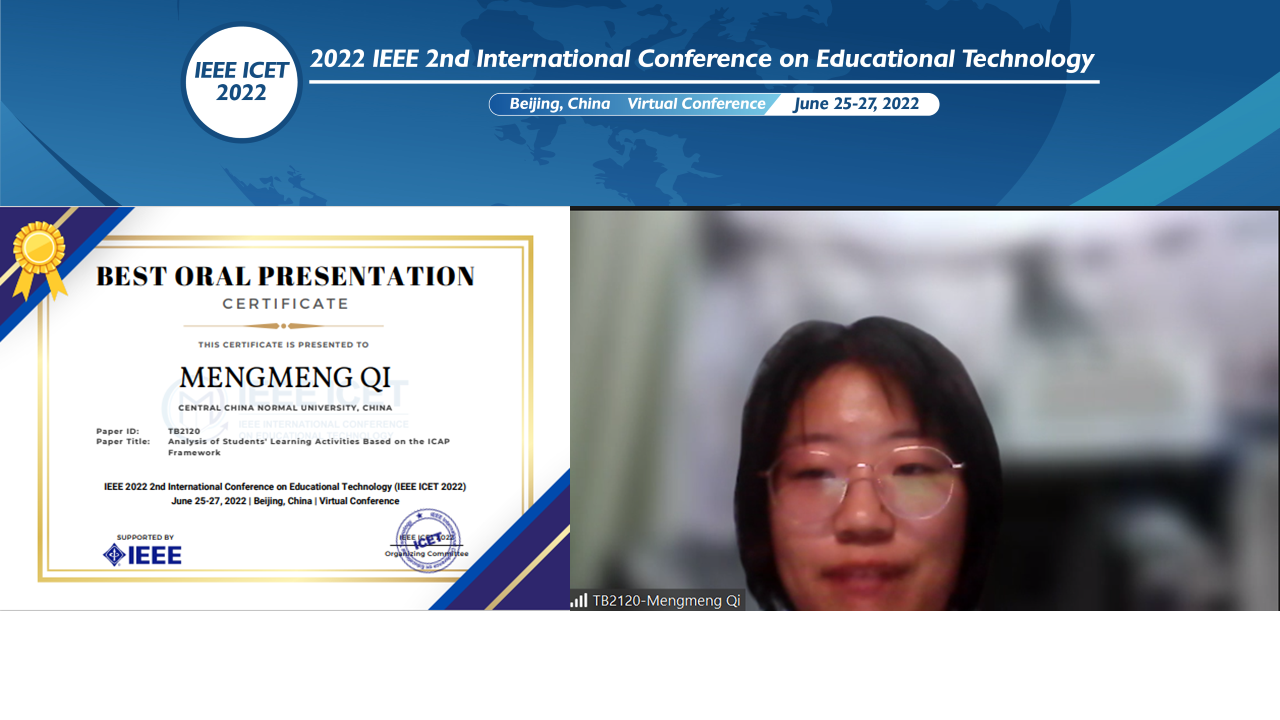Click 'CENTRAL CHINA NORMAL UNIVERSITY, CHINA' text
Screen dimensions: 1280x720
tap(285, 408)
